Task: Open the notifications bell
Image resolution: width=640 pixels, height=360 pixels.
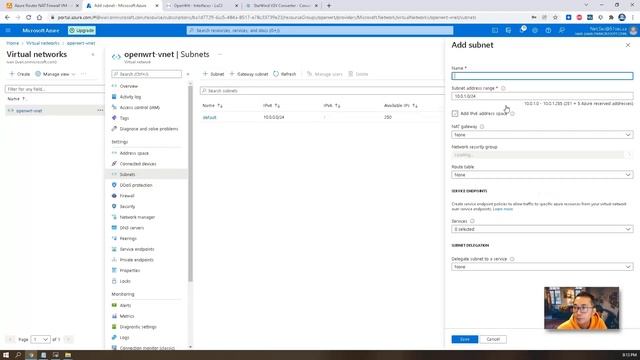Action: tap(522, 30)
